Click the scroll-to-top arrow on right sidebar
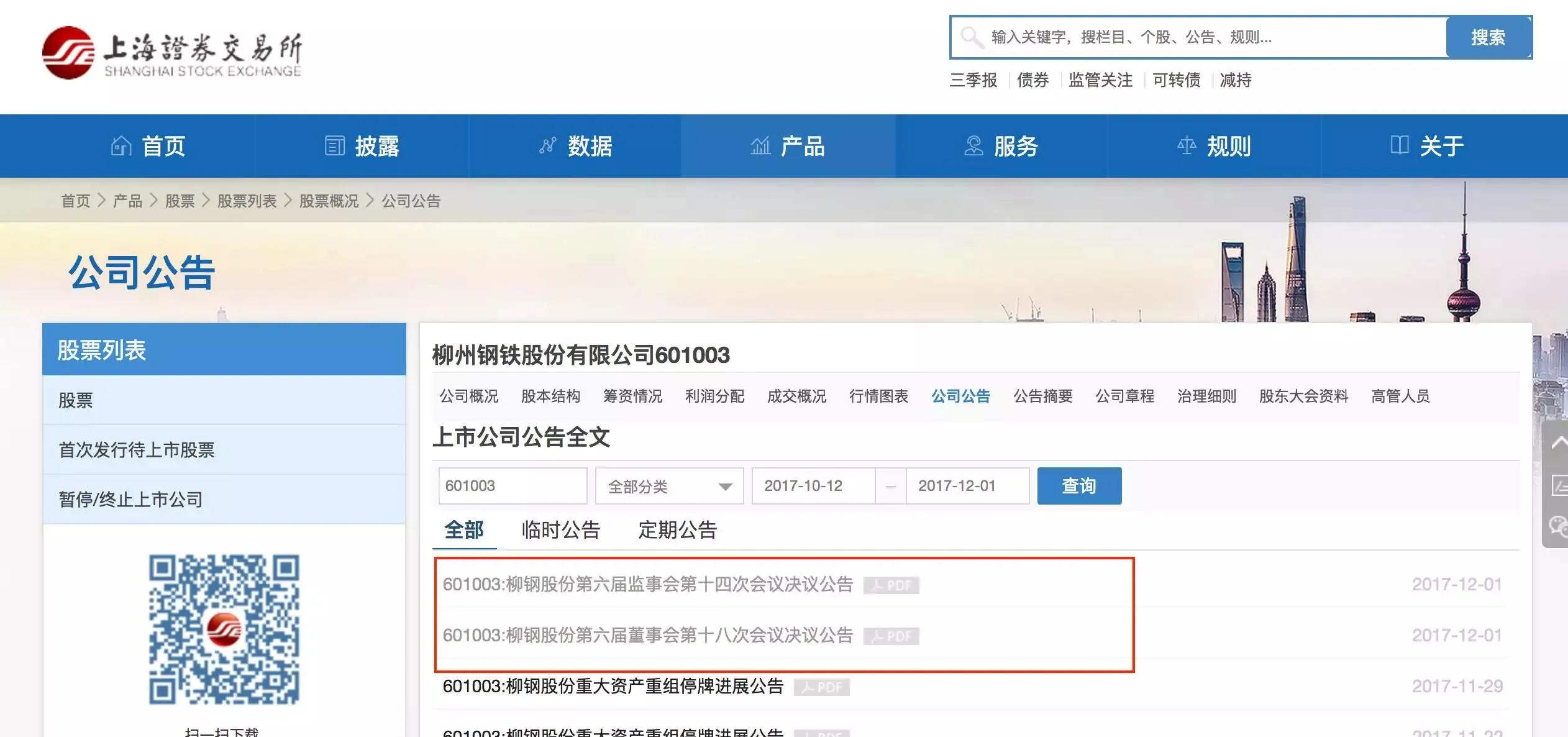Image resolution: width=1568 pixels, height=737 pixels. tap(1558, 442)
